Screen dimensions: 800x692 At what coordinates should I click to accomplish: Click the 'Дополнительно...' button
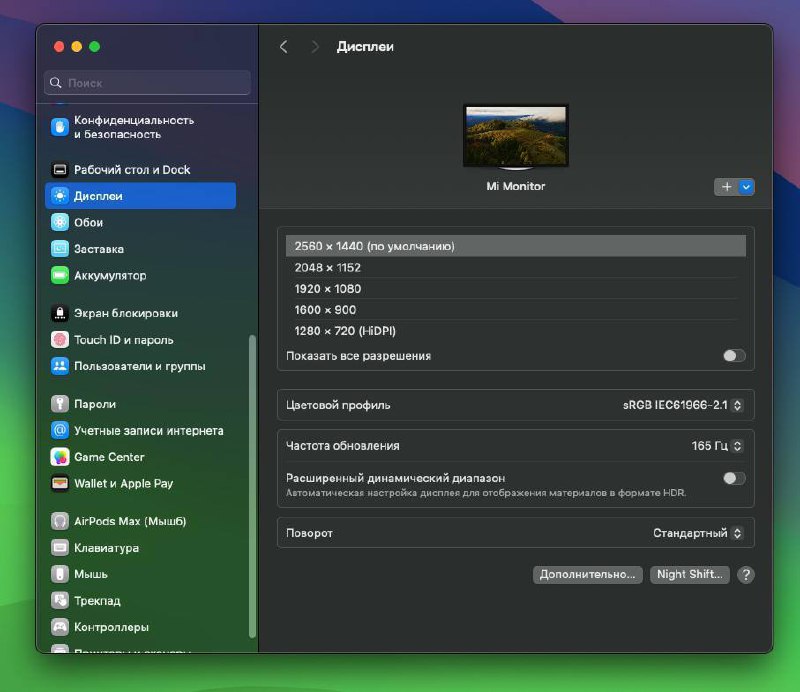(x=587, y=575)
